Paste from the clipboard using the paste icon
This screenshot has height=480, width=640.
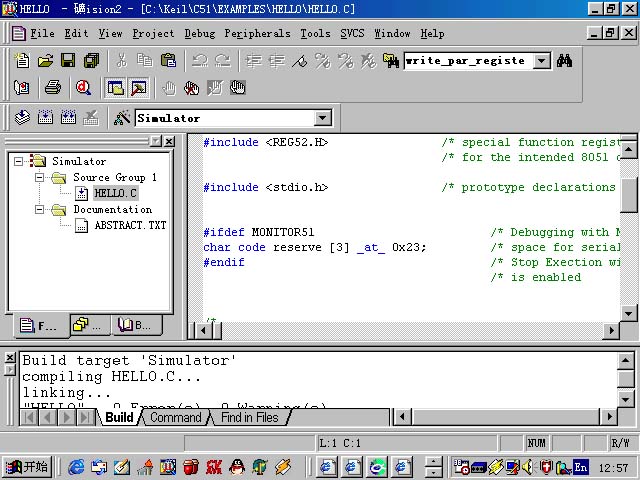point(168,61)
